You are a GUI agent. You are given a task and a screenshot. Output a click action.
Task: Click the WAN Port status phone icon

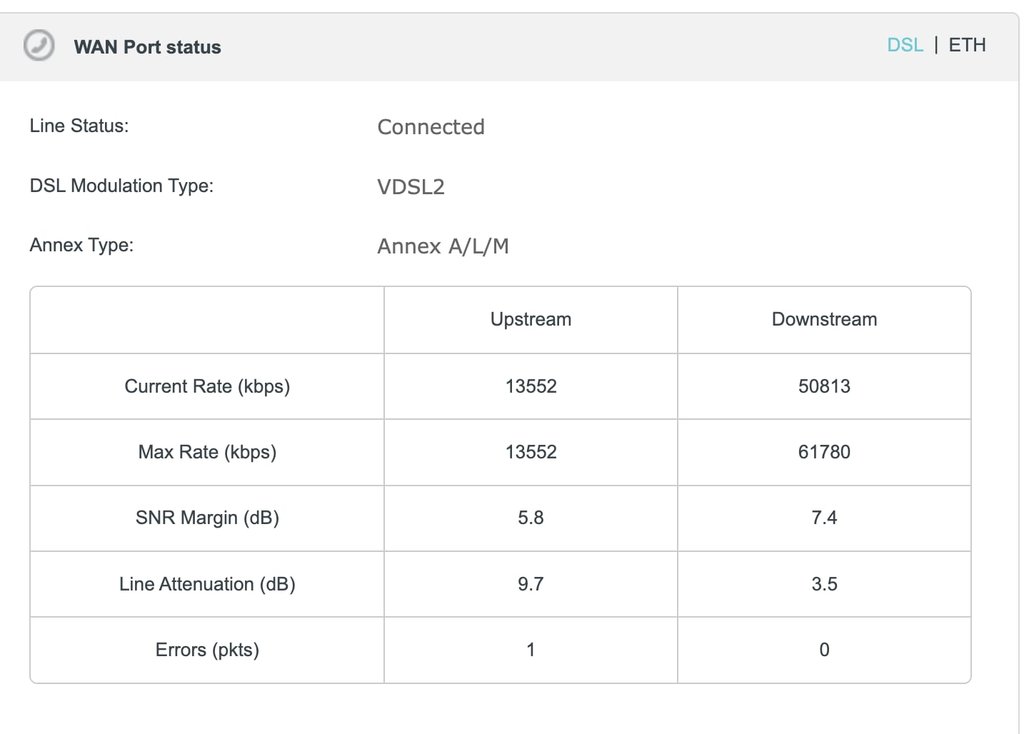pos(39,46)
